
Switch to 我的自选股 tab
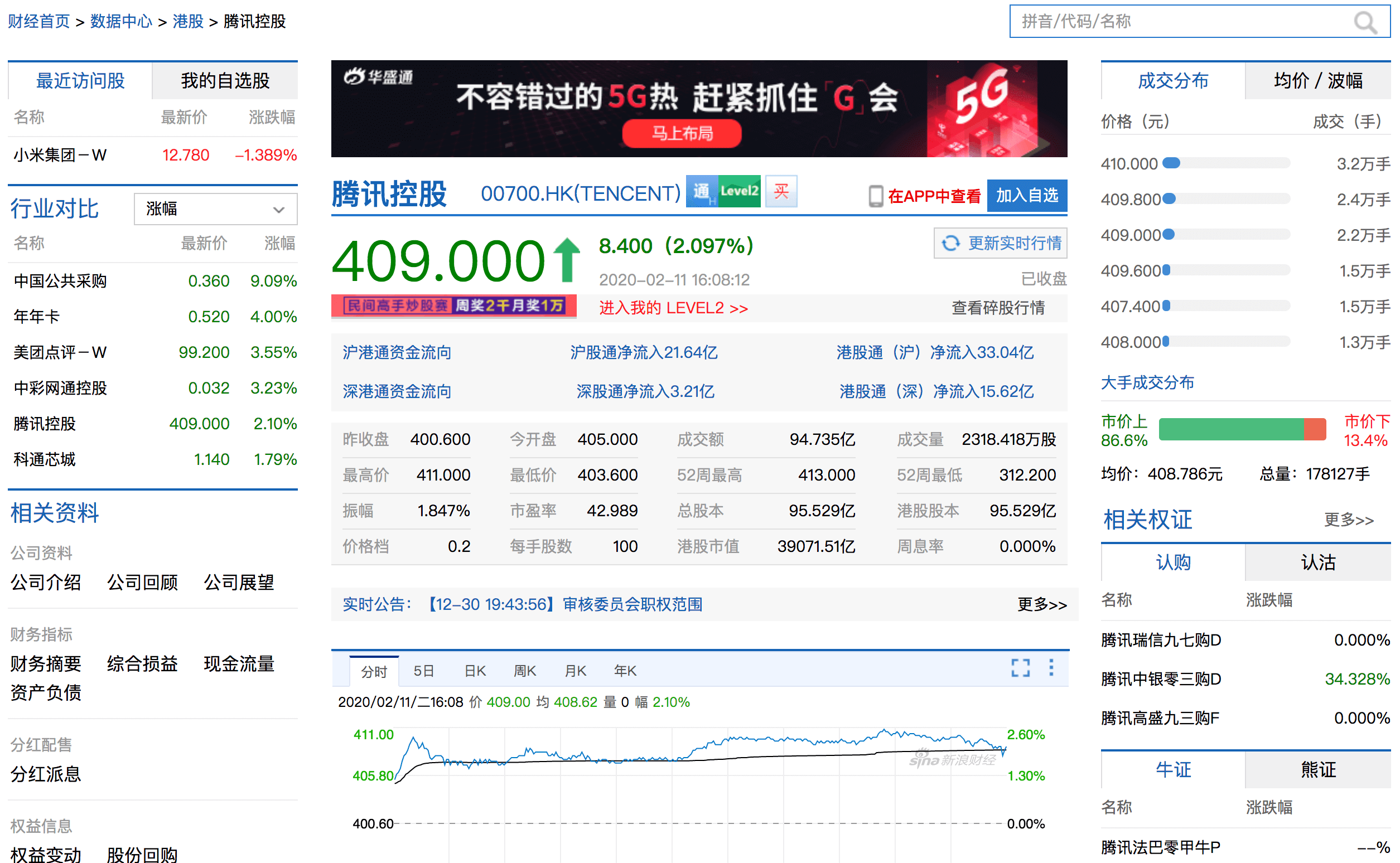click(x=225, y=81)
